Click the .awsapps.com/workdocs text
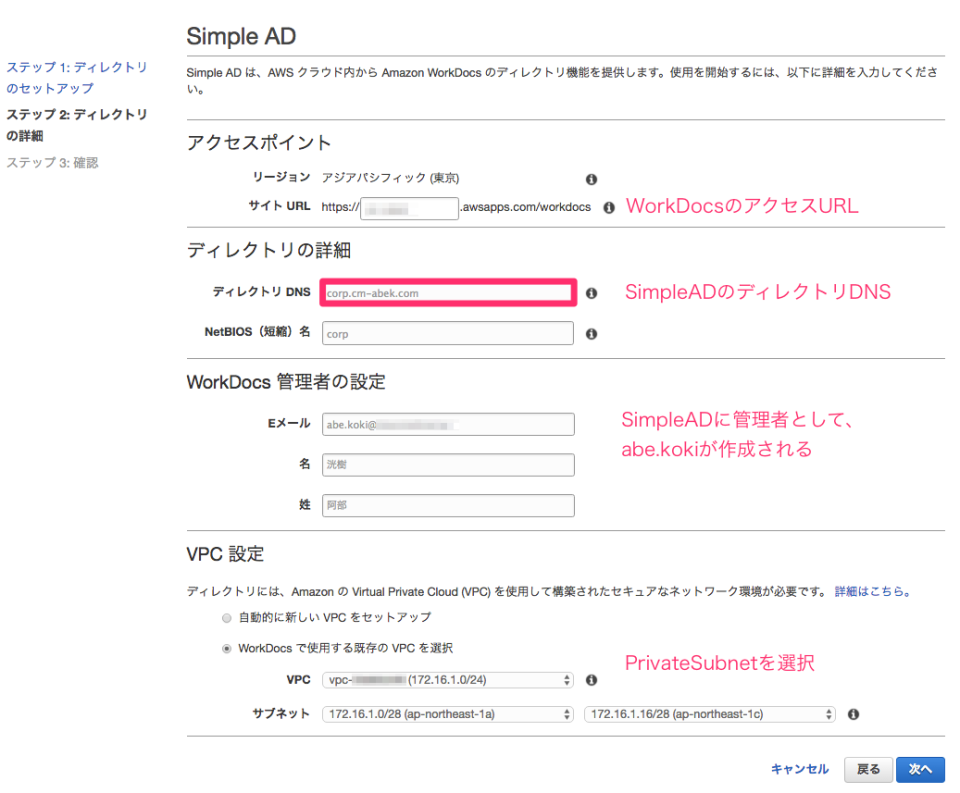Image resolution: width=960 pixels, height=793 pixels. [x=526, y=207]
